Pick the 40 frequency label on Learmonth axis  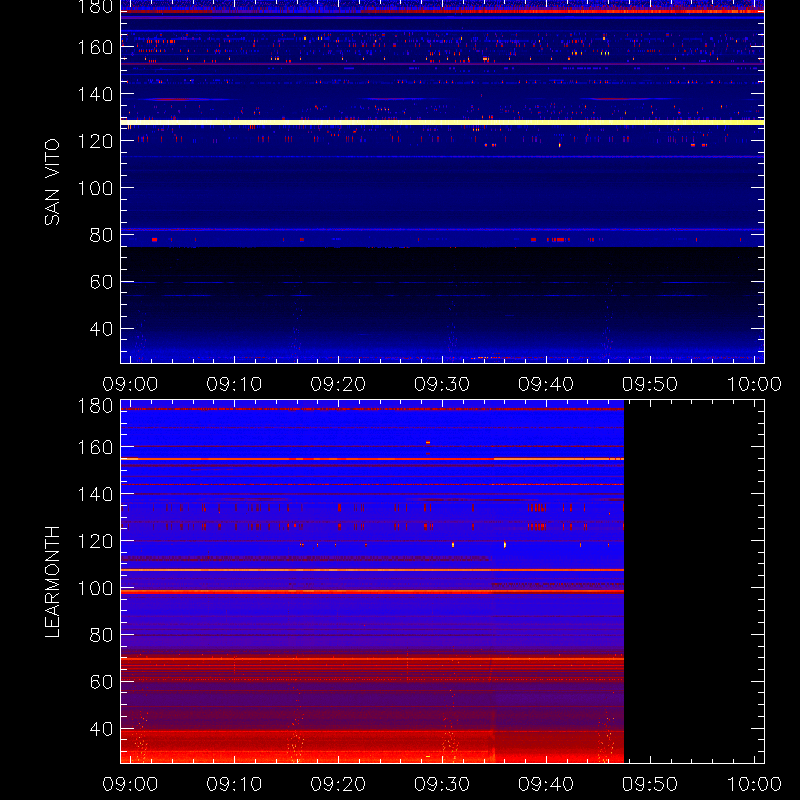(x=101, y=729)
